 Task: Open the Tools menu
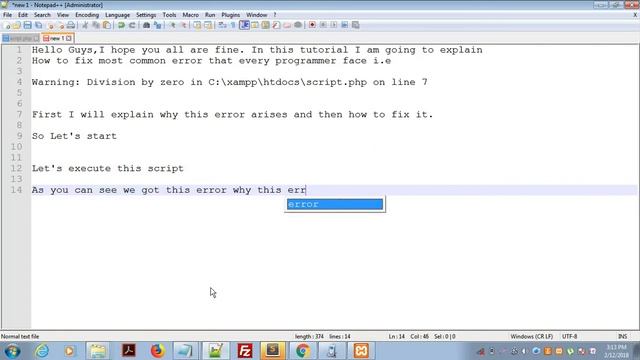[169, 15]
